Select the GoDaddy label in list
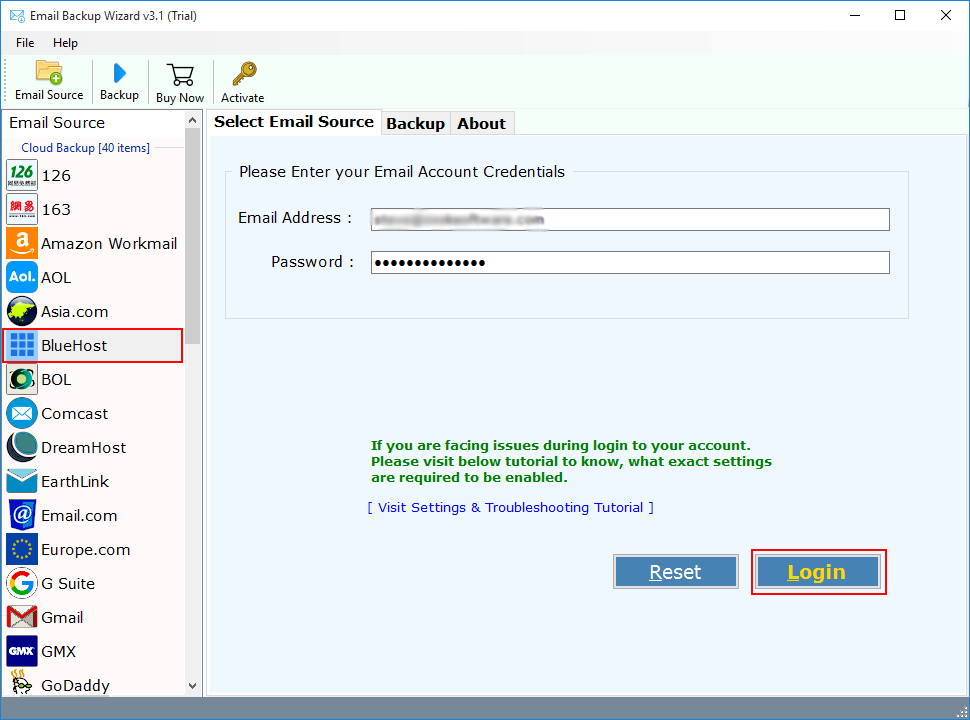 pyautogui.click(x=75, y=685)
